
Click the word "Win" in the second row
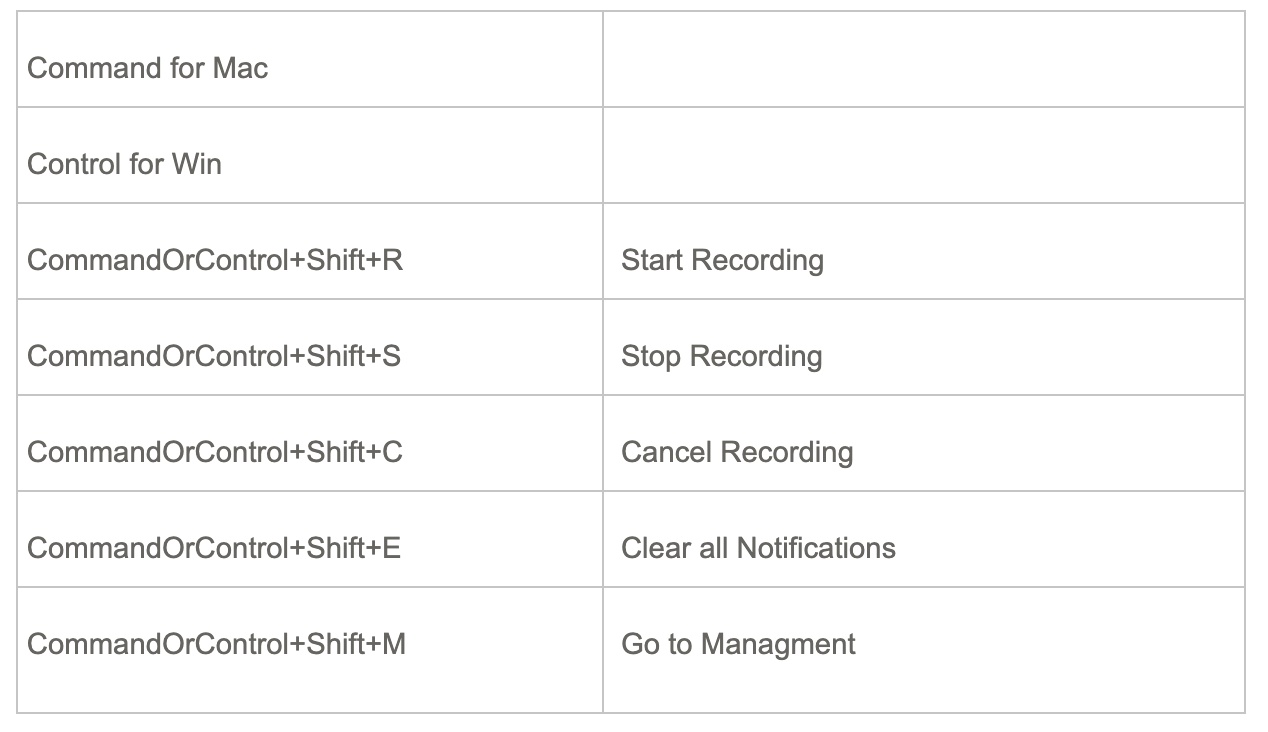tap(196, 164)
